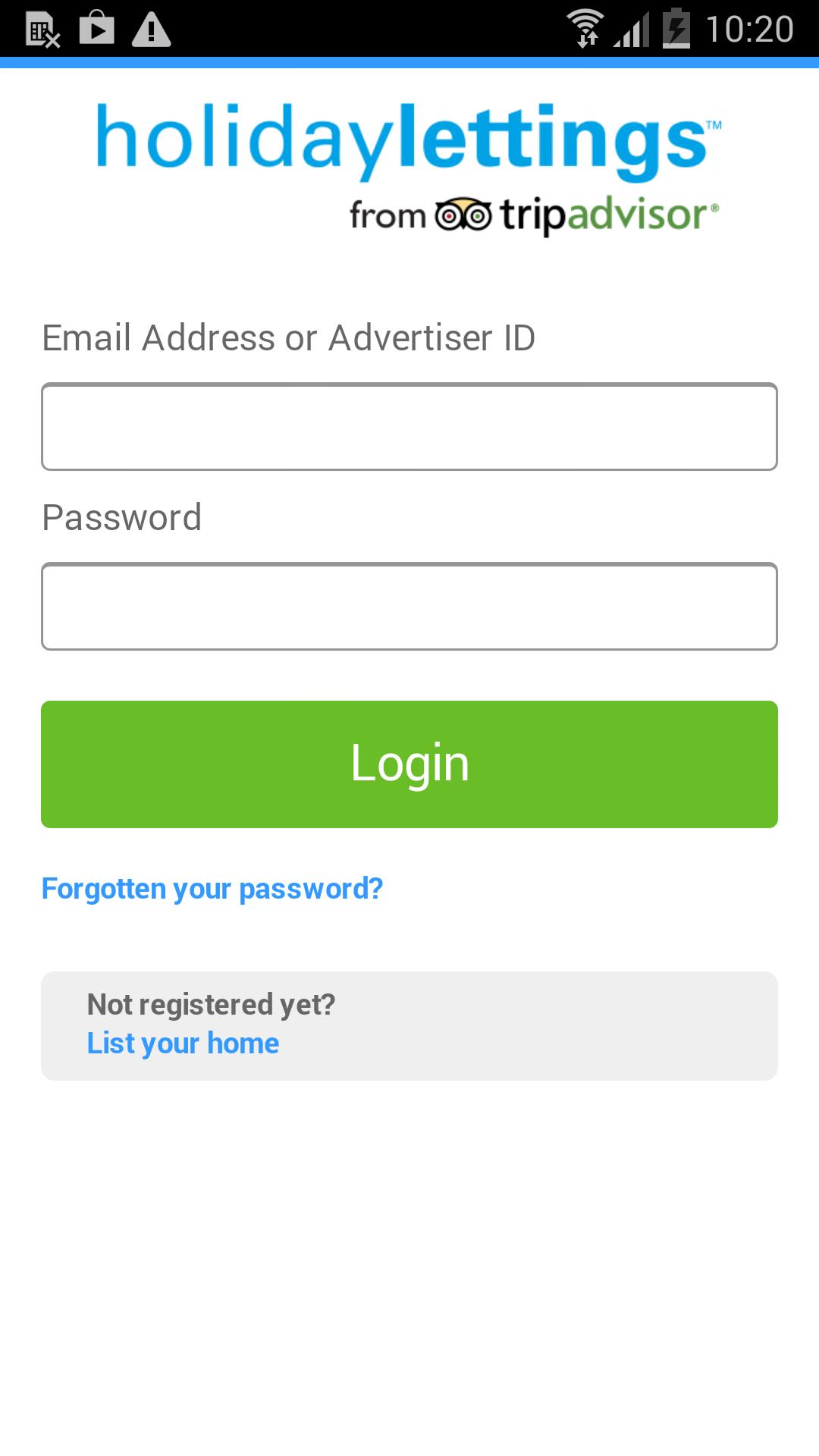
Task: Click the Email Address or Advertiser ID label
Action: click(288, 338)
